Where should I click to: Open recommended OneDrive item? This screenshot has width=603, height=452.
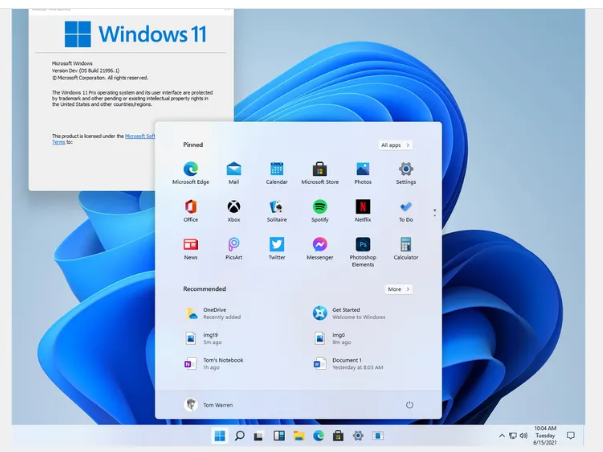click(213, 314)
